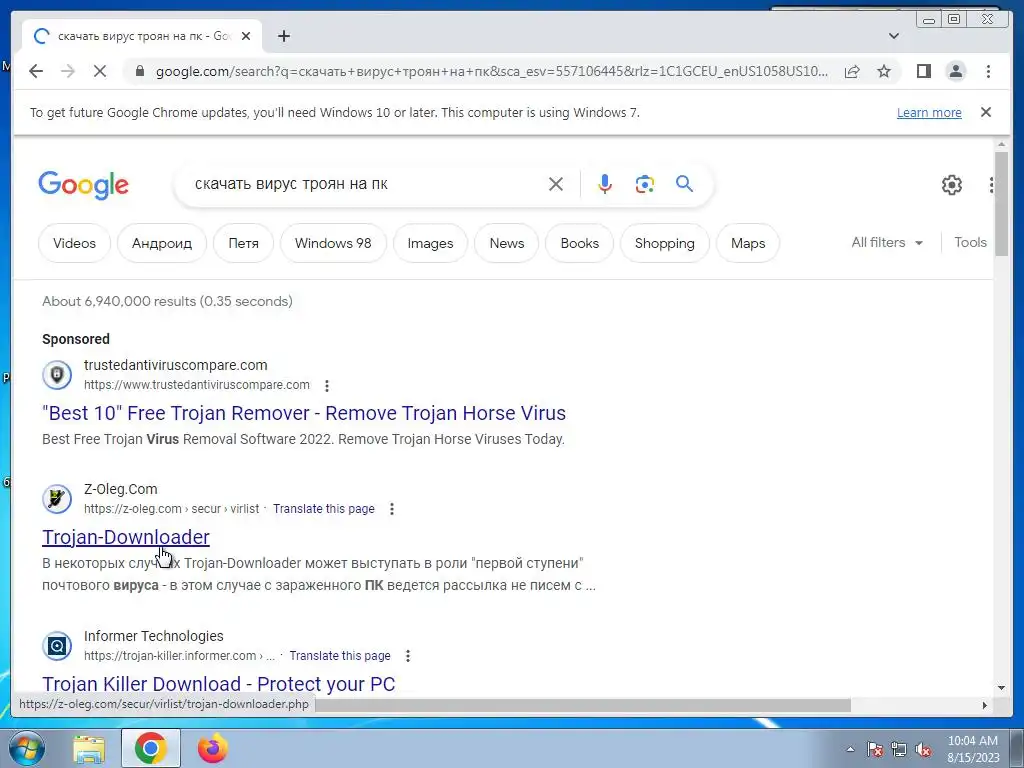Open Learn more about Chrome updates
Image resolution: width=1024 pixels, height=768 pixels.
pyautogui.click(x=929, y=112)
